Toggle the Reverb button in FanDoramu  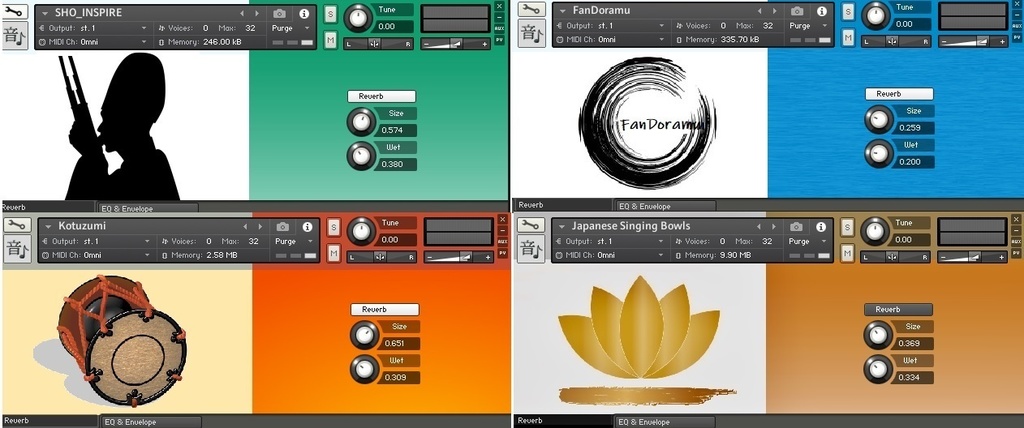[899, 94]
